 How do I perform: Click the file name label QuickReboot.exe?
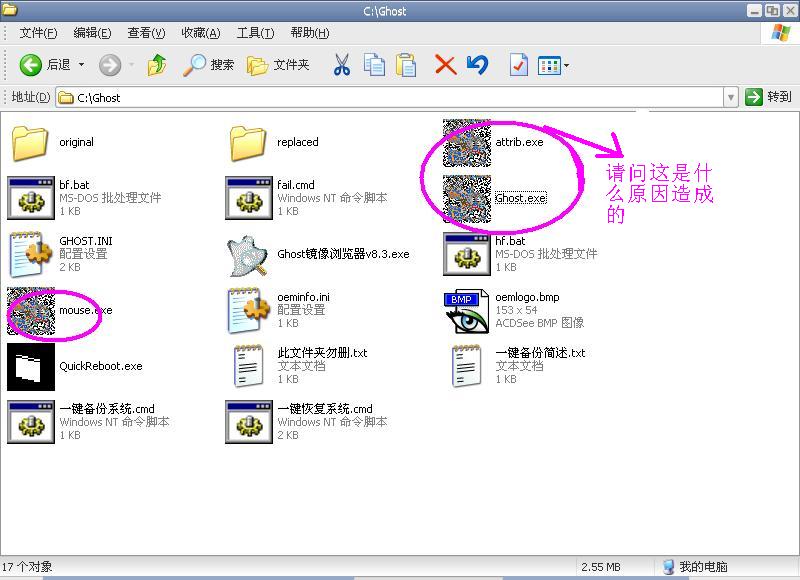[x=101, y=366]
